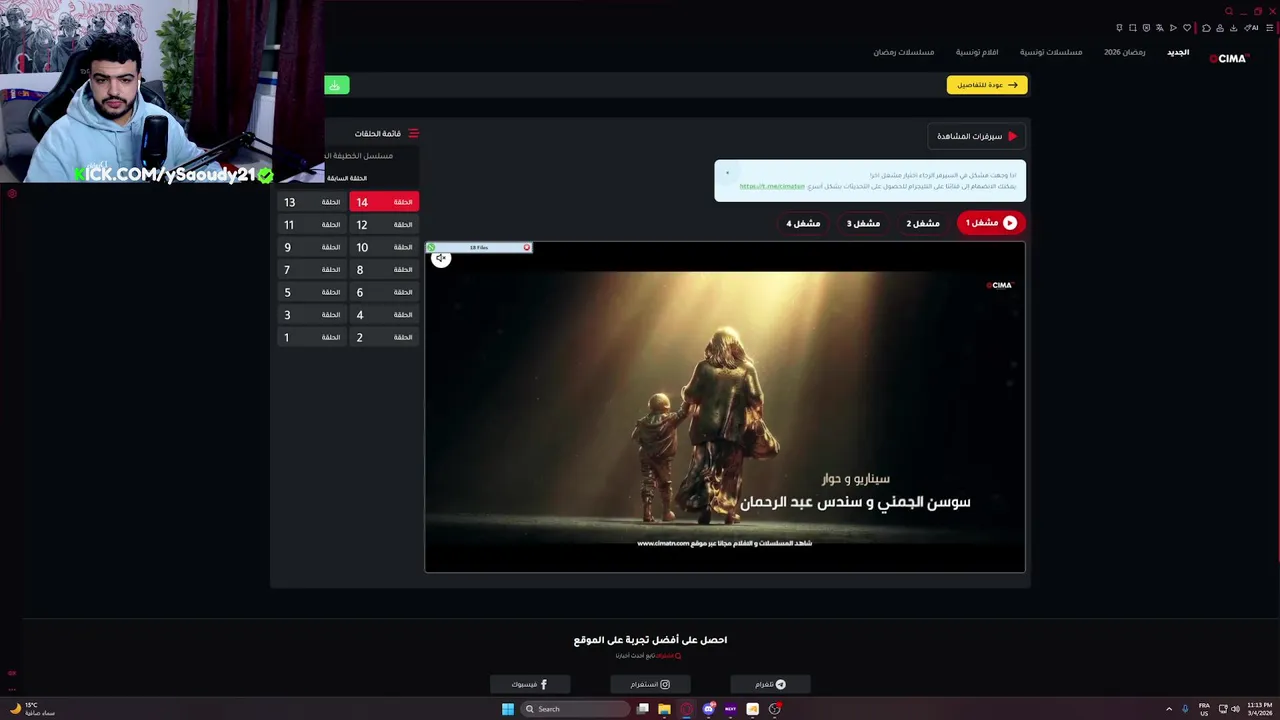
Task: Open the ad blocker shield icon
Action: click(x=1146, y=28)
